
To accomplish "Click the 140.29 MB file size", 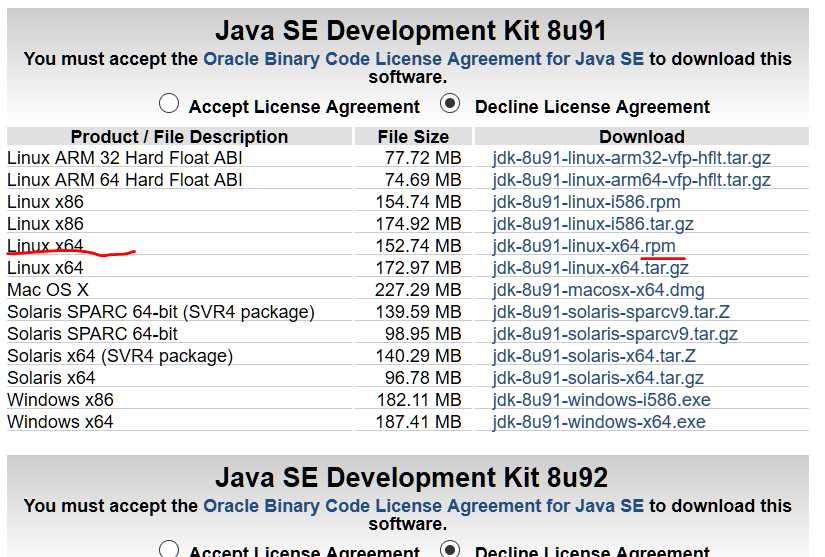I will (x=418, y=356).
